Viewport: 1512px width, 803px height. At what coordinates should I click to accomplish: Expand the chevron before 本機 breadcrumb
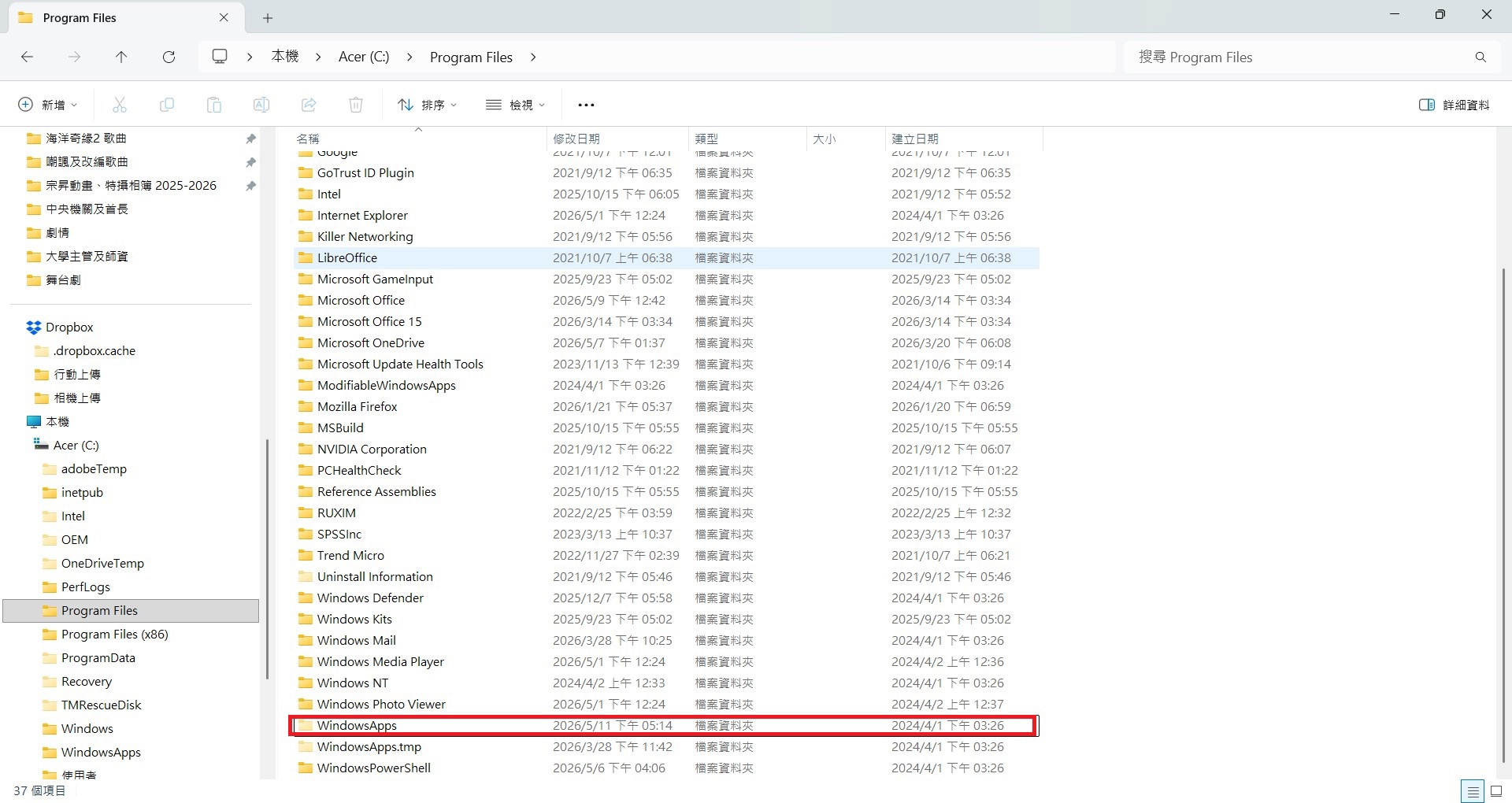click(250, 57)
